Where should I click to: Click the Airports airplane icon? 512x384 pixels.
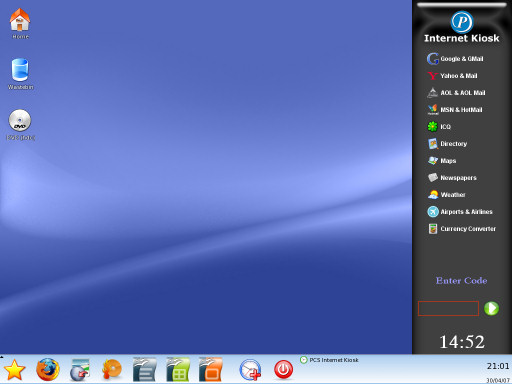[x=433, y=211]
